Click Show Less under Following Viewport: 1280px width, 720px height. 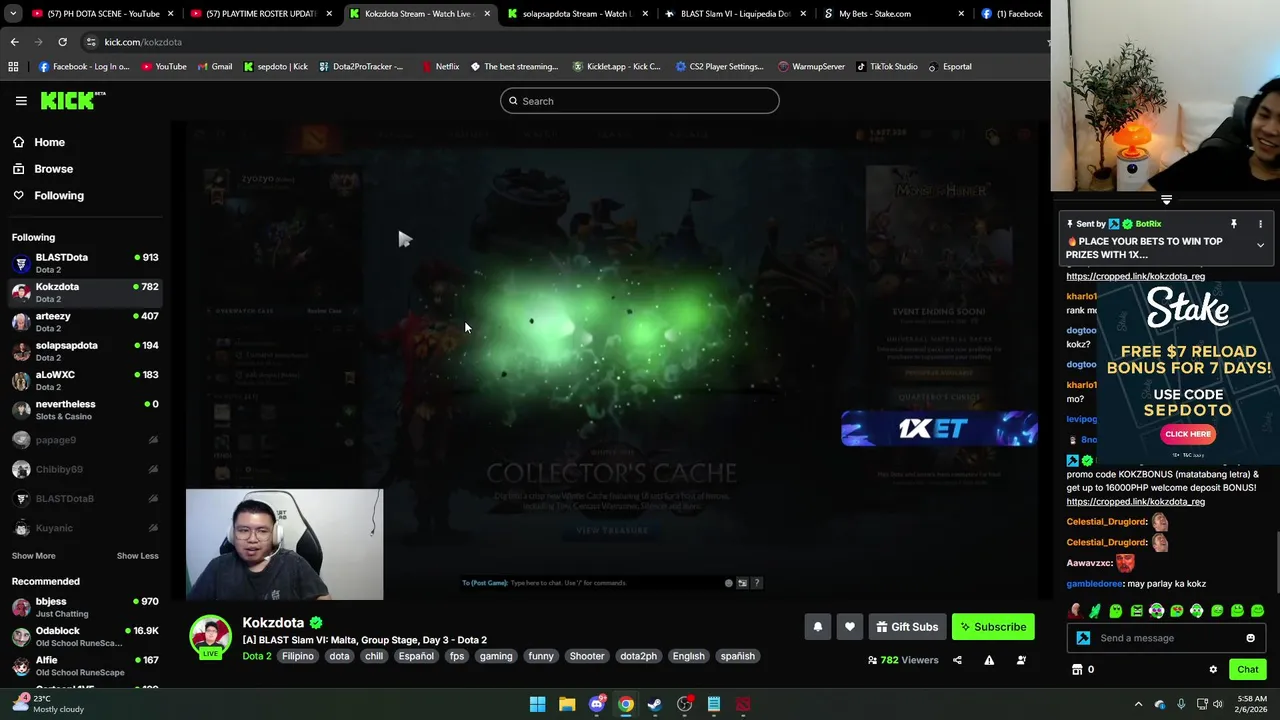pos(137,556)
